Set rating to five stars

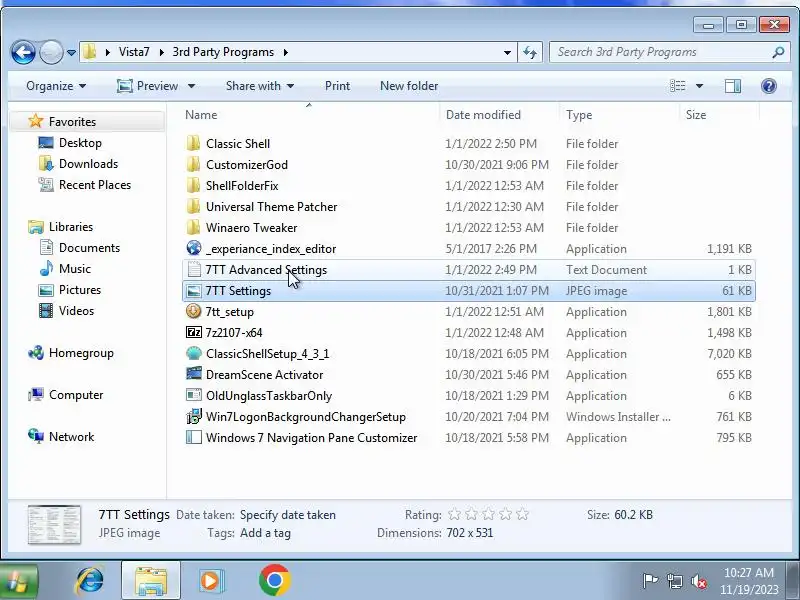pos(522,514)
